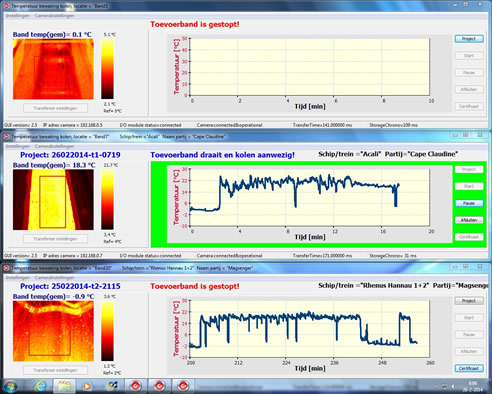This screenshot has width=492, height=394.
Task: Click the Afsluiten button in Band7 window
Action: pyautogui.click(x=469, y=220)
